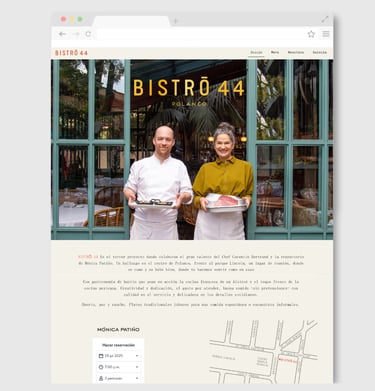Click the browser back arrow
Viewport: 375px width, 391px height.
click(x=62, y=34)
